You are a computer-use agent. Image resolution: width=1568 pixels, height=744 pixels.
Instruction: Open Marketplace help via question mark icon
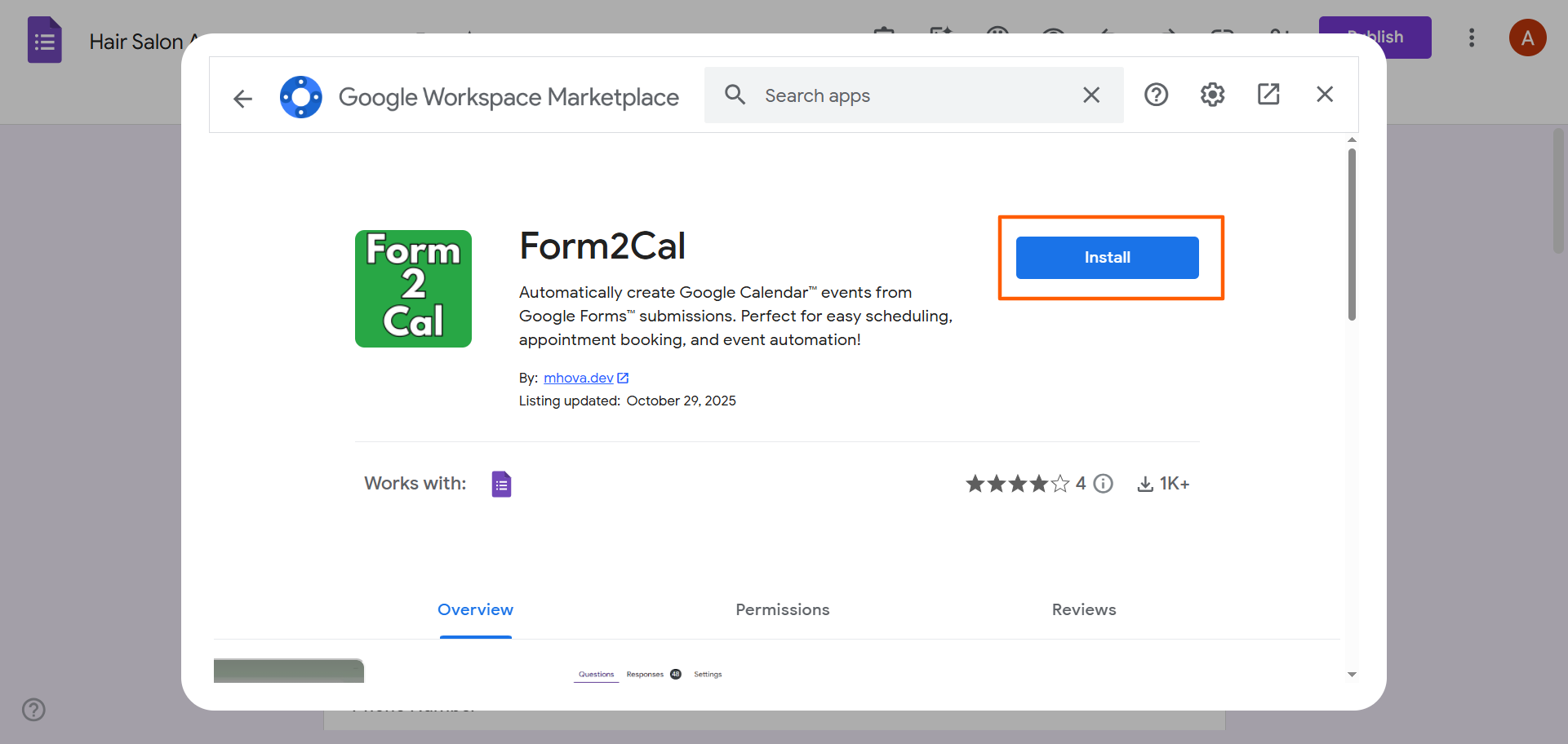[x=1156, y=94]
